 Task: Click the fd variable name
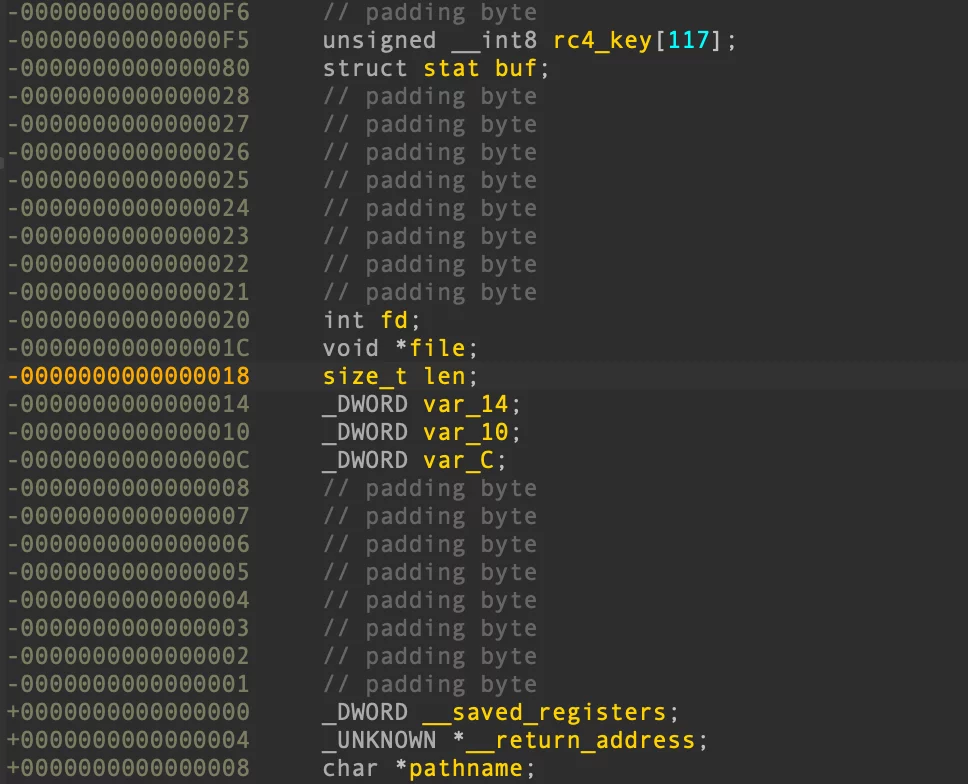pos(393,320)
